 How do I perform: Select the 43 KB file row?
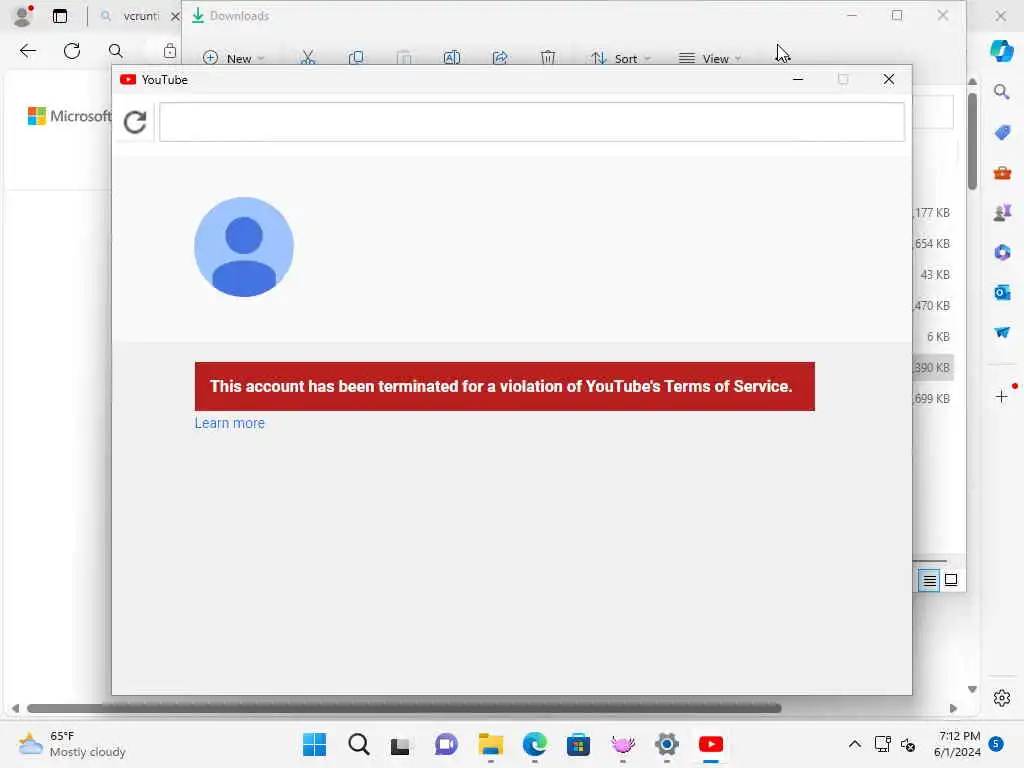tap(933, 275)
